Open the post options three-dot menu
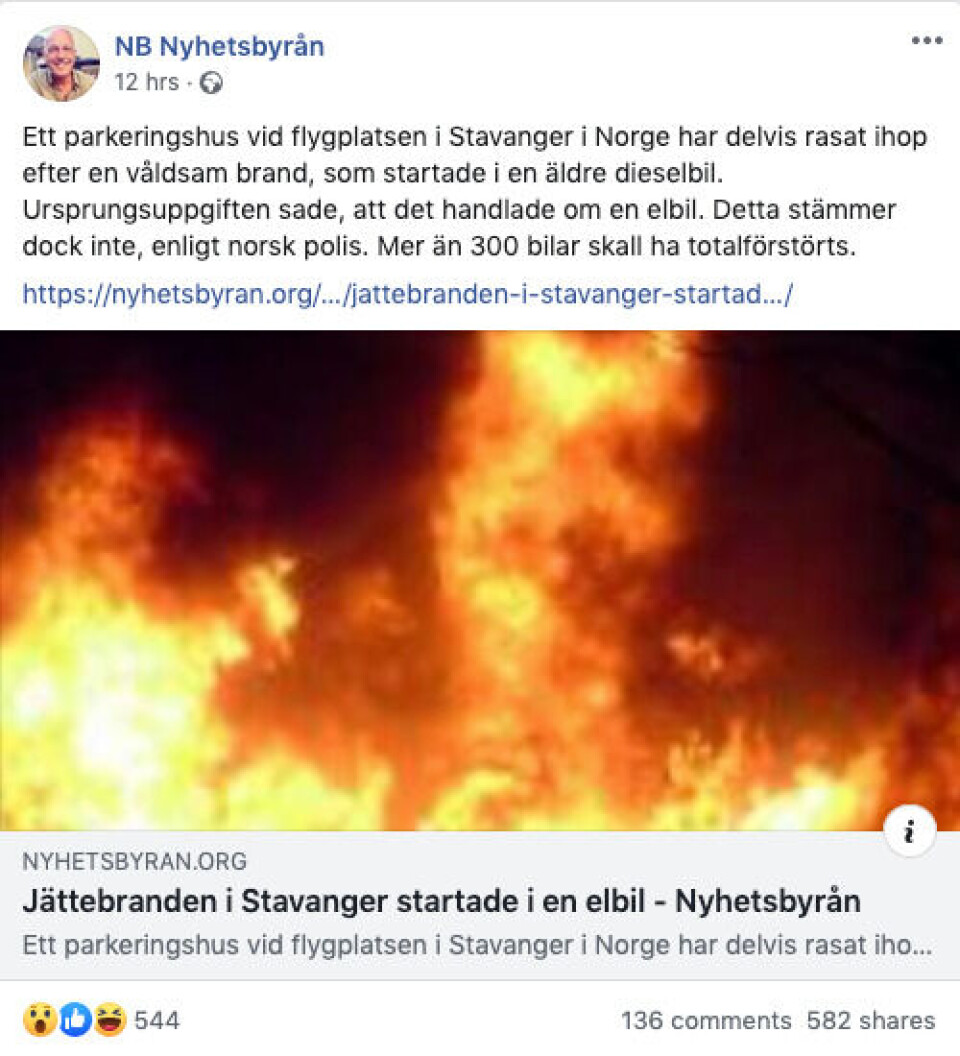The image size is (960, 1056). click(926, 40)
